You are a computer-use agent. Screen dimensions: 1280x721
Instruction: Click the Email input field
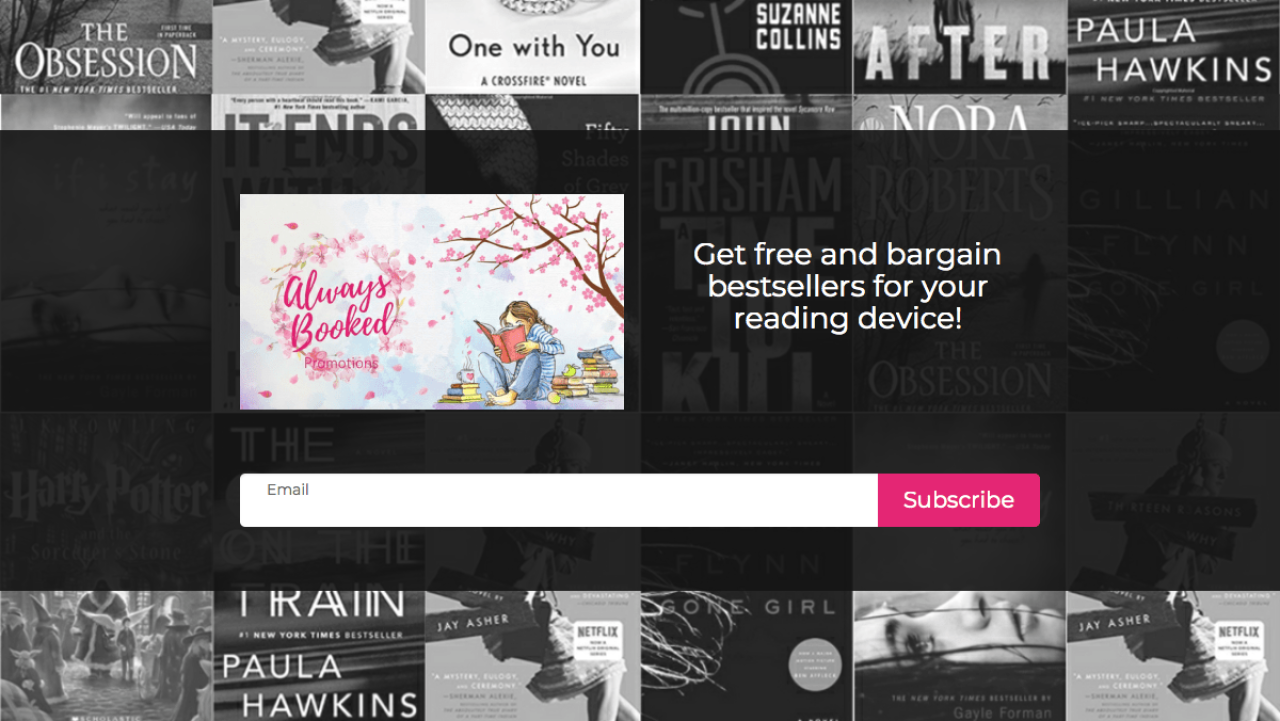559,500
